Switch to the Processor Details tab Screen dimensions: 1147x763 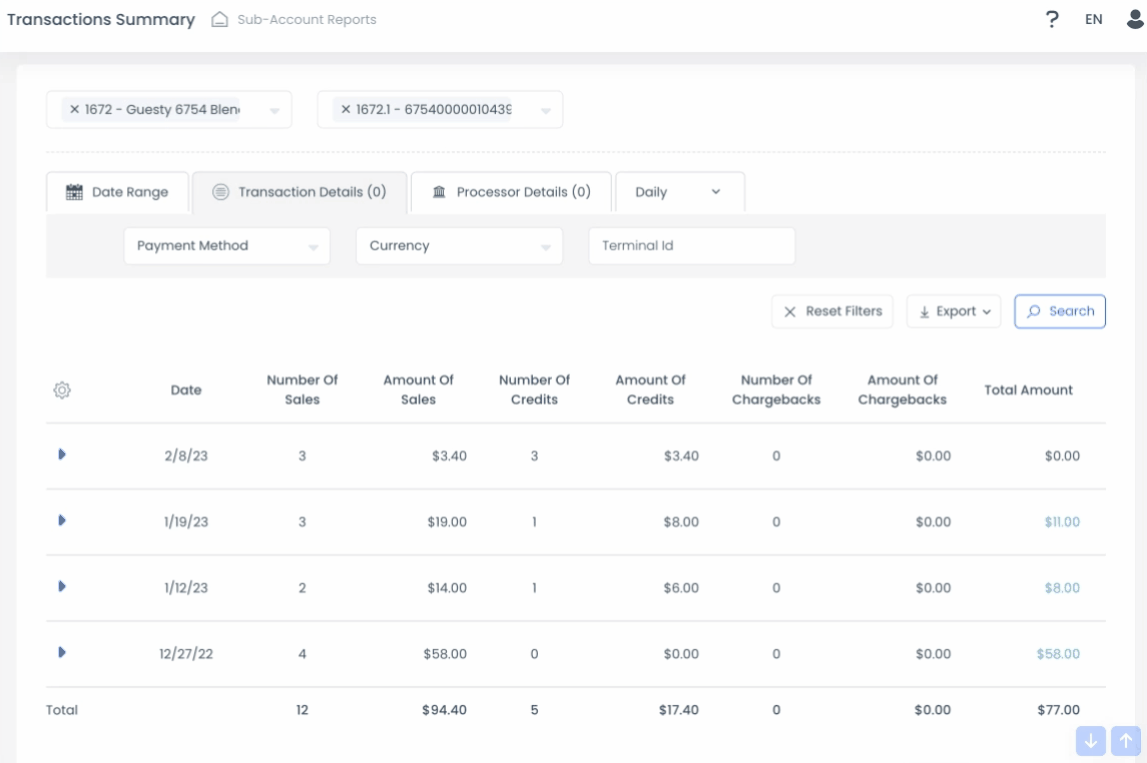click(511, 192)
